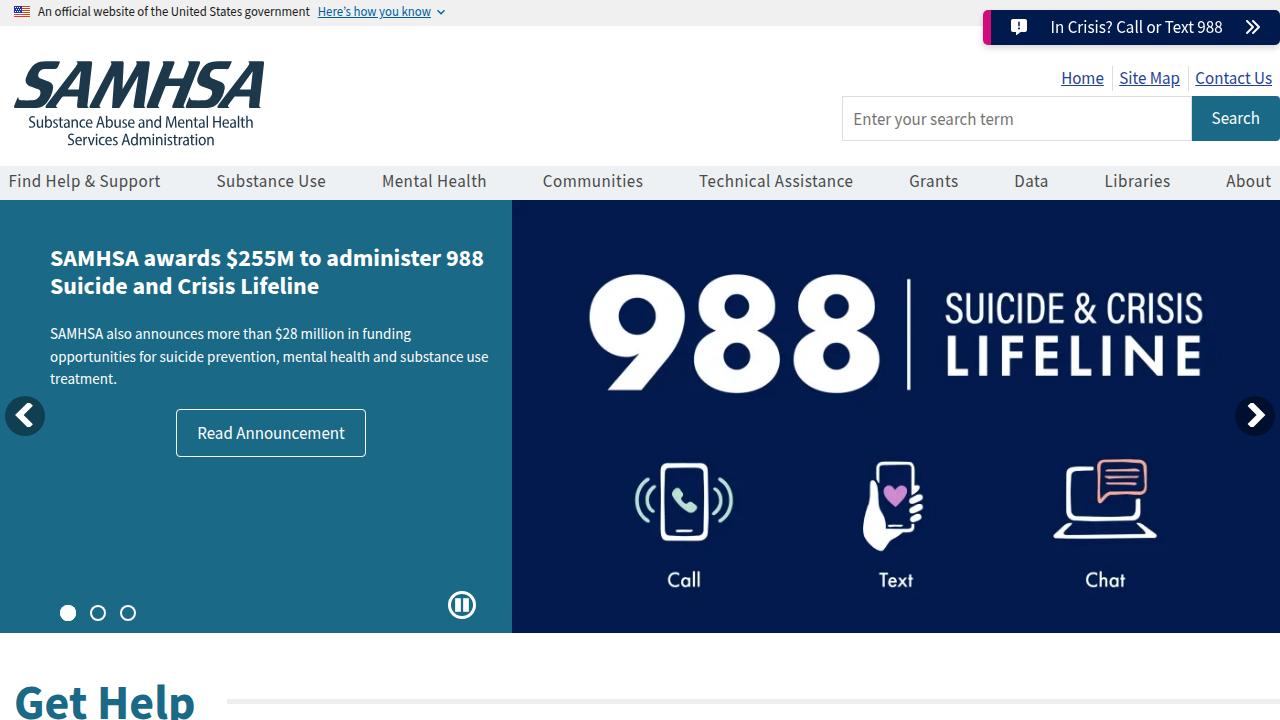Open the Libraries menu
The height and width of the screenshot is (720, 1280).
pyautogui.click(x=1137, y=181)
